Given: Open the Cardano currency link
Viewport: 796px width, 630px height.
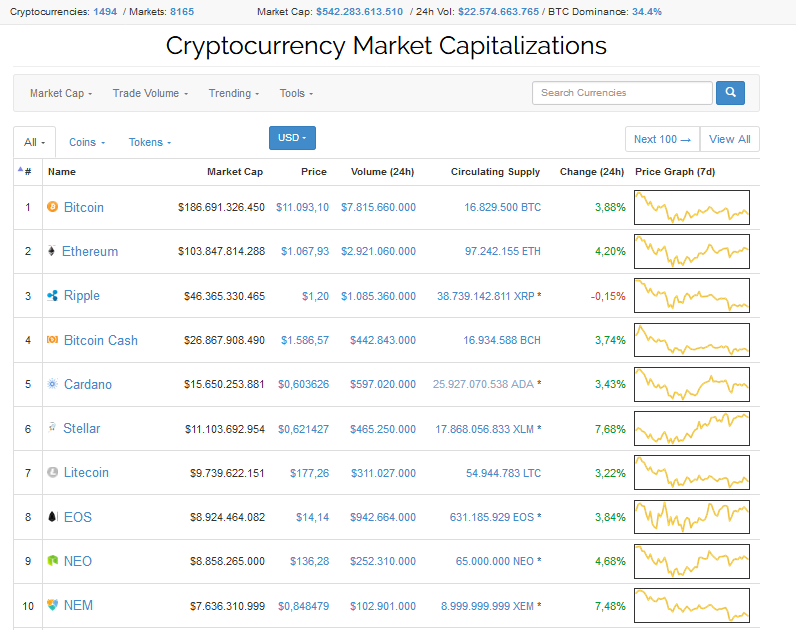Looking at the screenshot, I should [x=88, y=384].
